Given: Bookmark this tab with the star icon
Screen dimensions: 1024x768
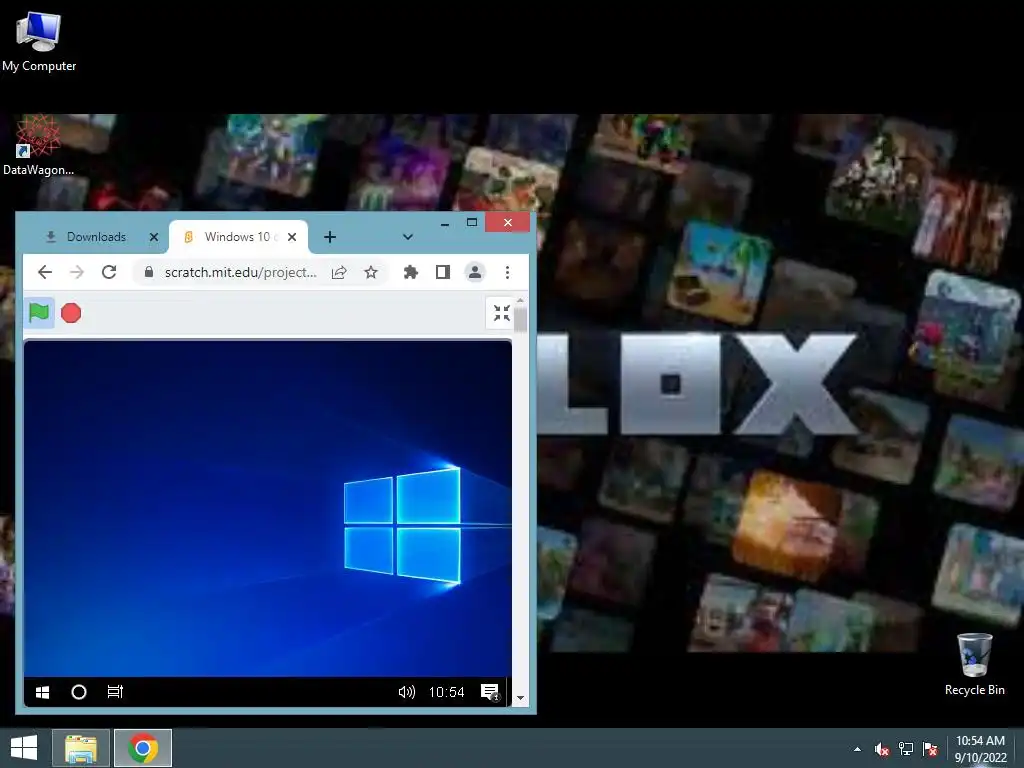Looking at the screenshot, I should point(371,272).
